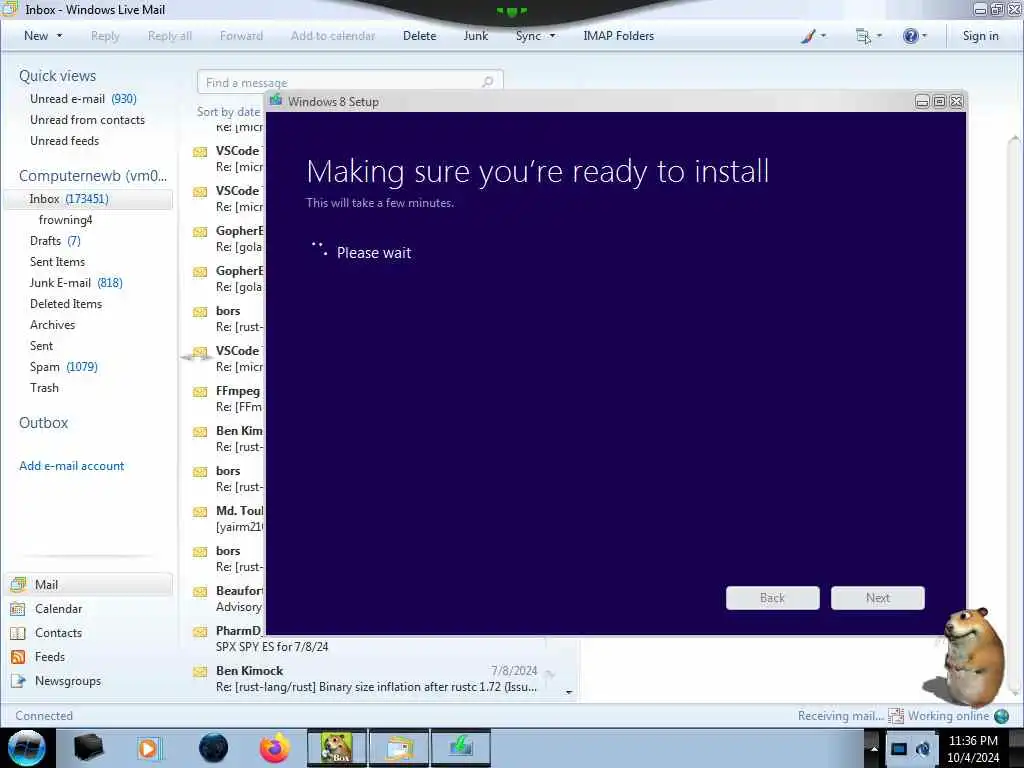Click Back in Windows 8 Setup

(773, 598)
